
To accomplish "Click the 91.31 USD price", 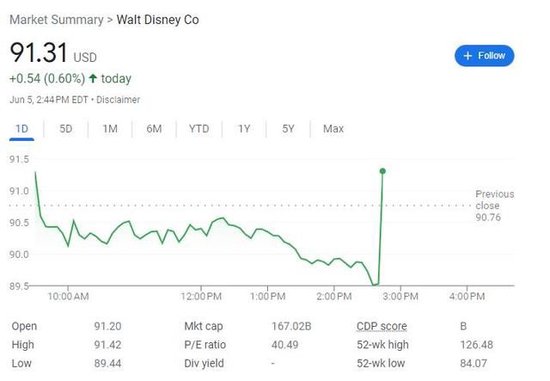I will tap(53, 53).
